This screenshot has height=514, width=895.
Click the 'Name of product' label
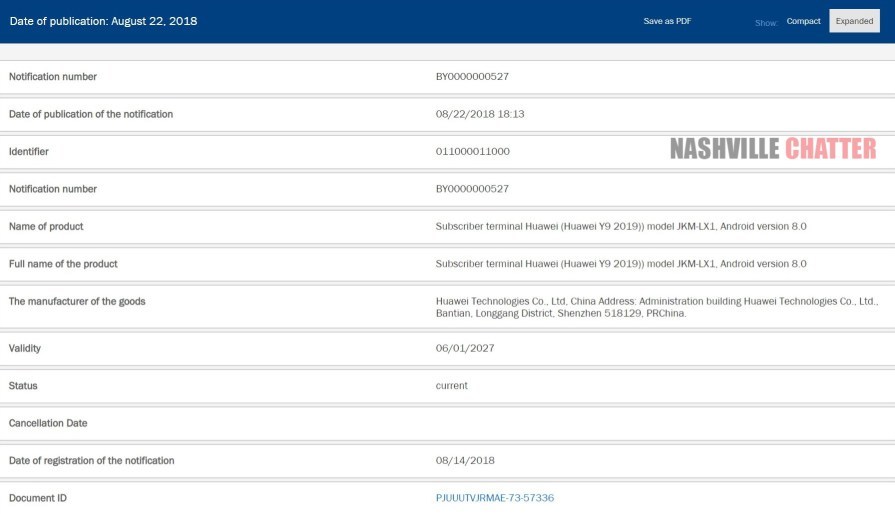pyautogui.click(x=46, y=226)
